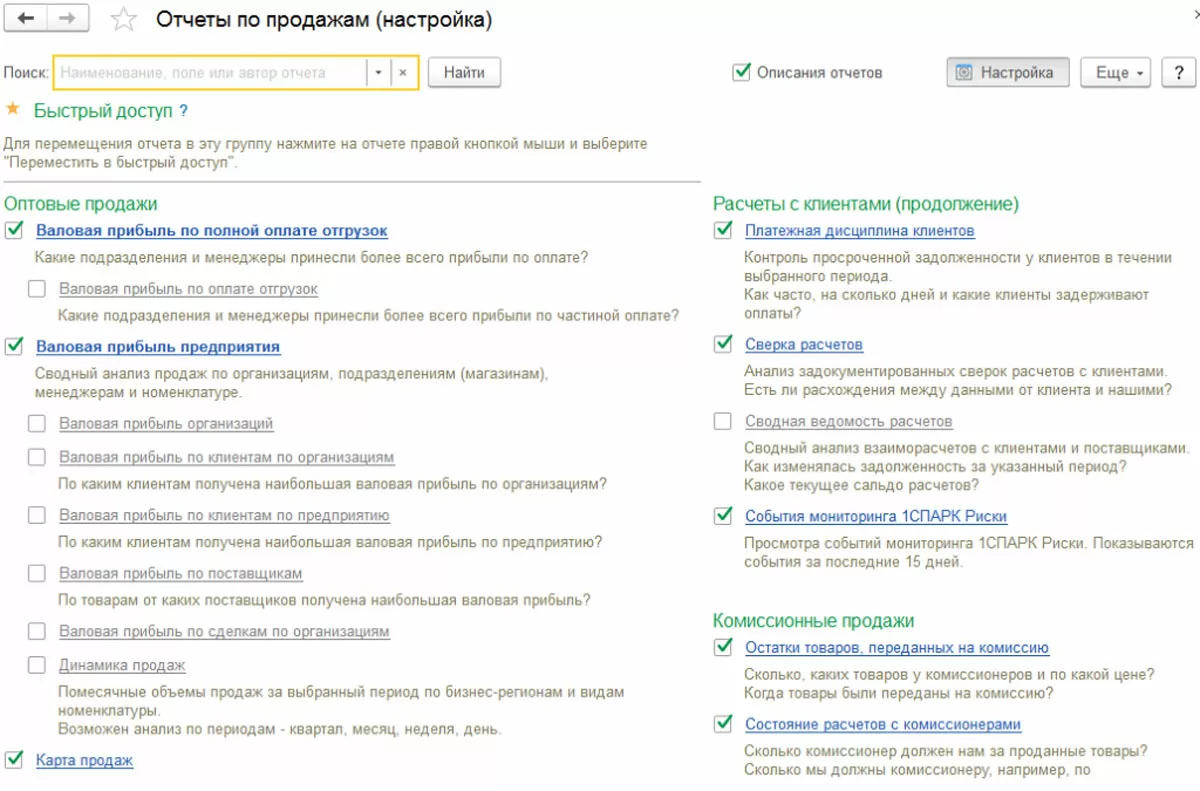
Task: Disable the Сверка расчетов checkbox
Action: pos(723,344)
